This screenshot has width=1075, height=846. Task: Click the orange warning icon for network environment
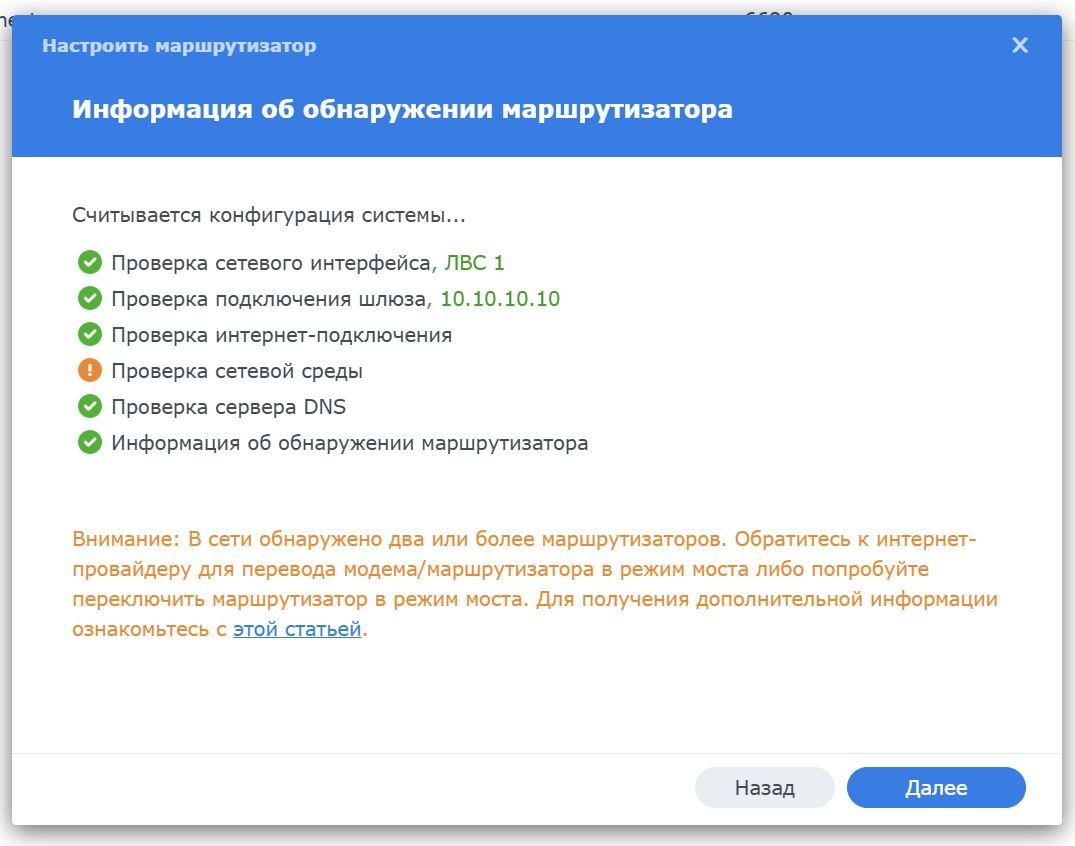(x=90, y=371)
